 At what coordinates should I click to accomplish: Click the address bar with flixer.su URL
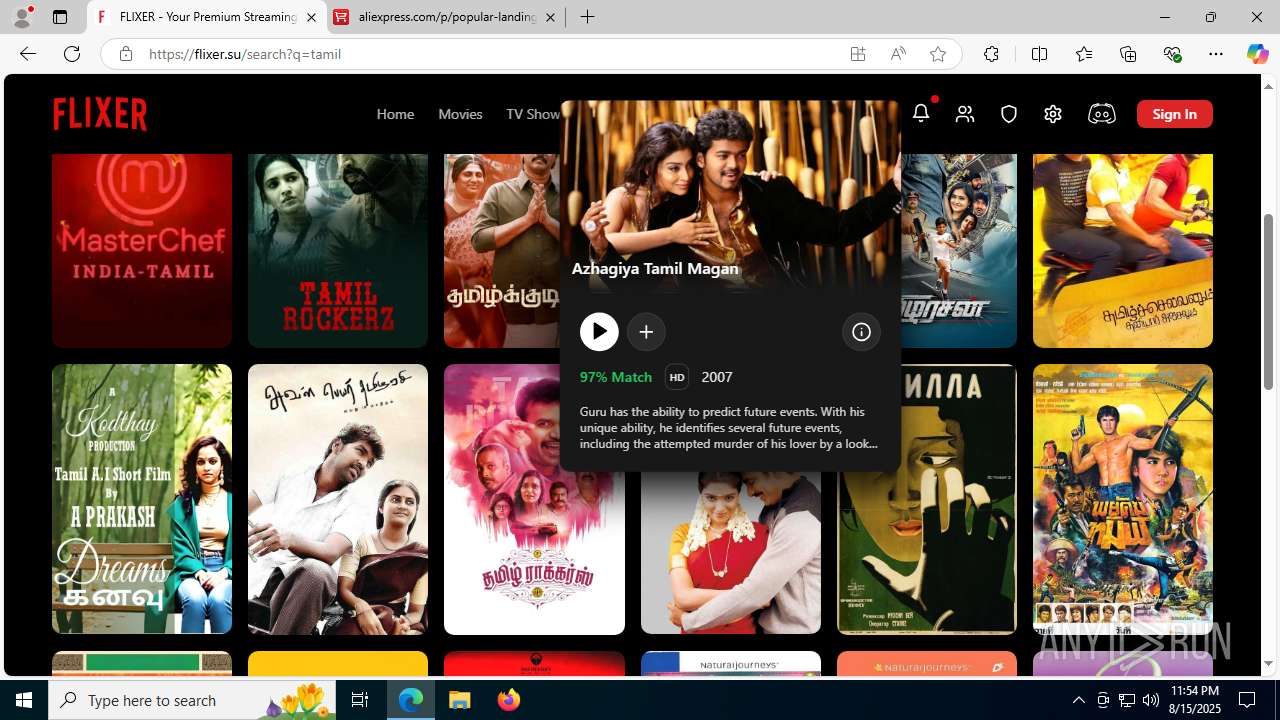(x=490, y=54)
